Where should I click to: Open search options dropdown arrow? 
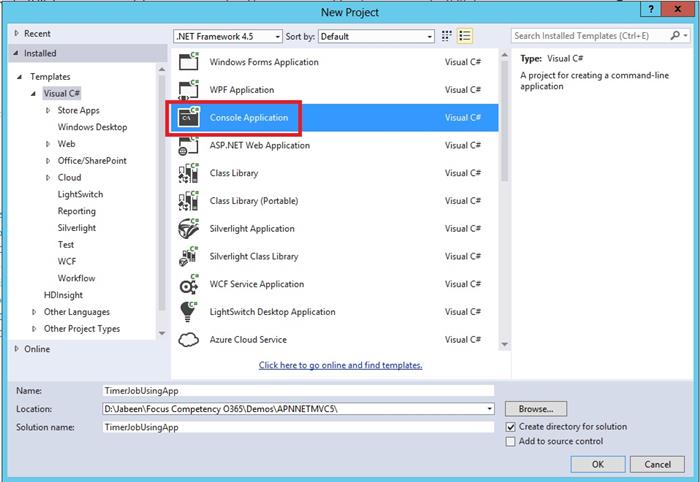tap(686, 36)
